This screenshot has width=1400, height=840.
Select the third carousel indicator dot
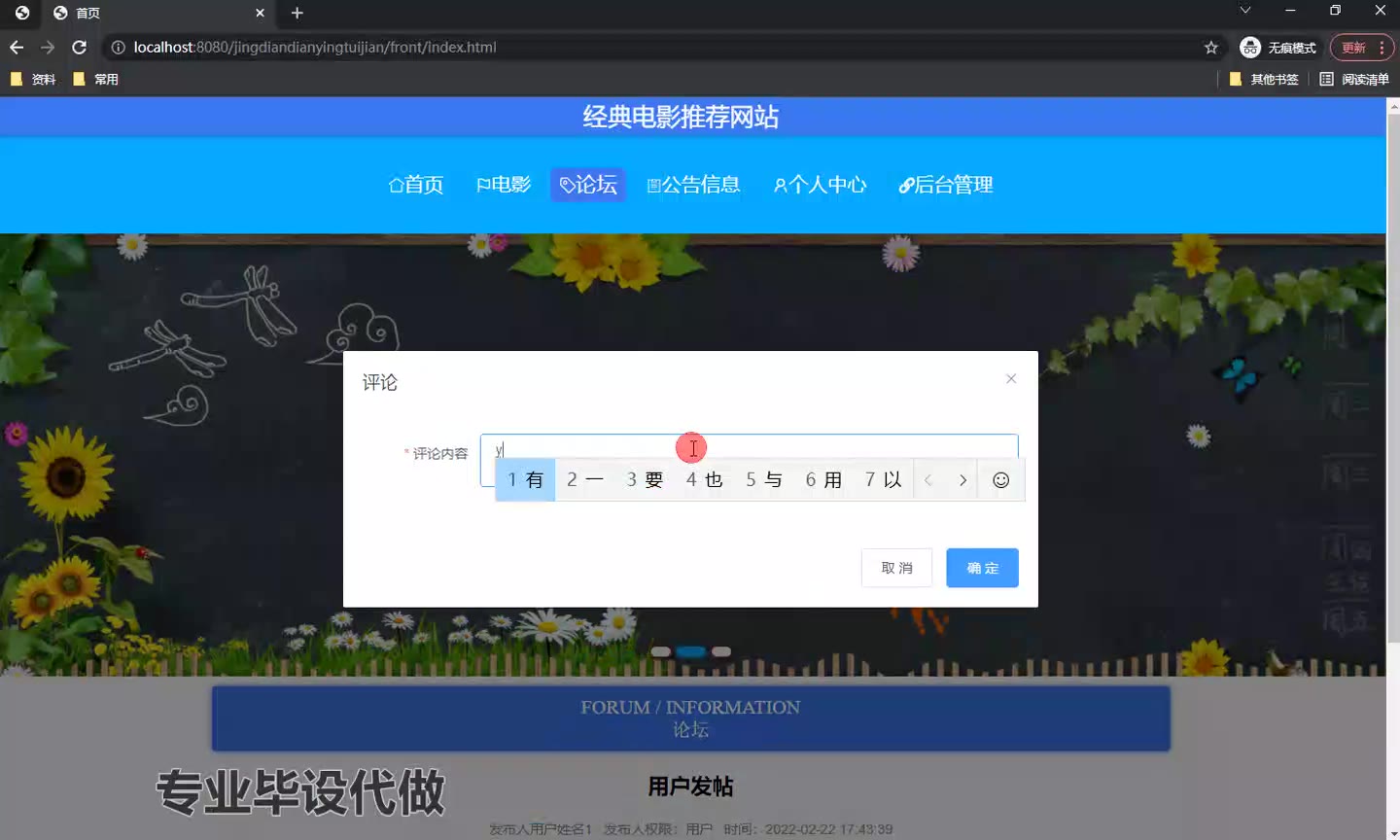(721, 651)
